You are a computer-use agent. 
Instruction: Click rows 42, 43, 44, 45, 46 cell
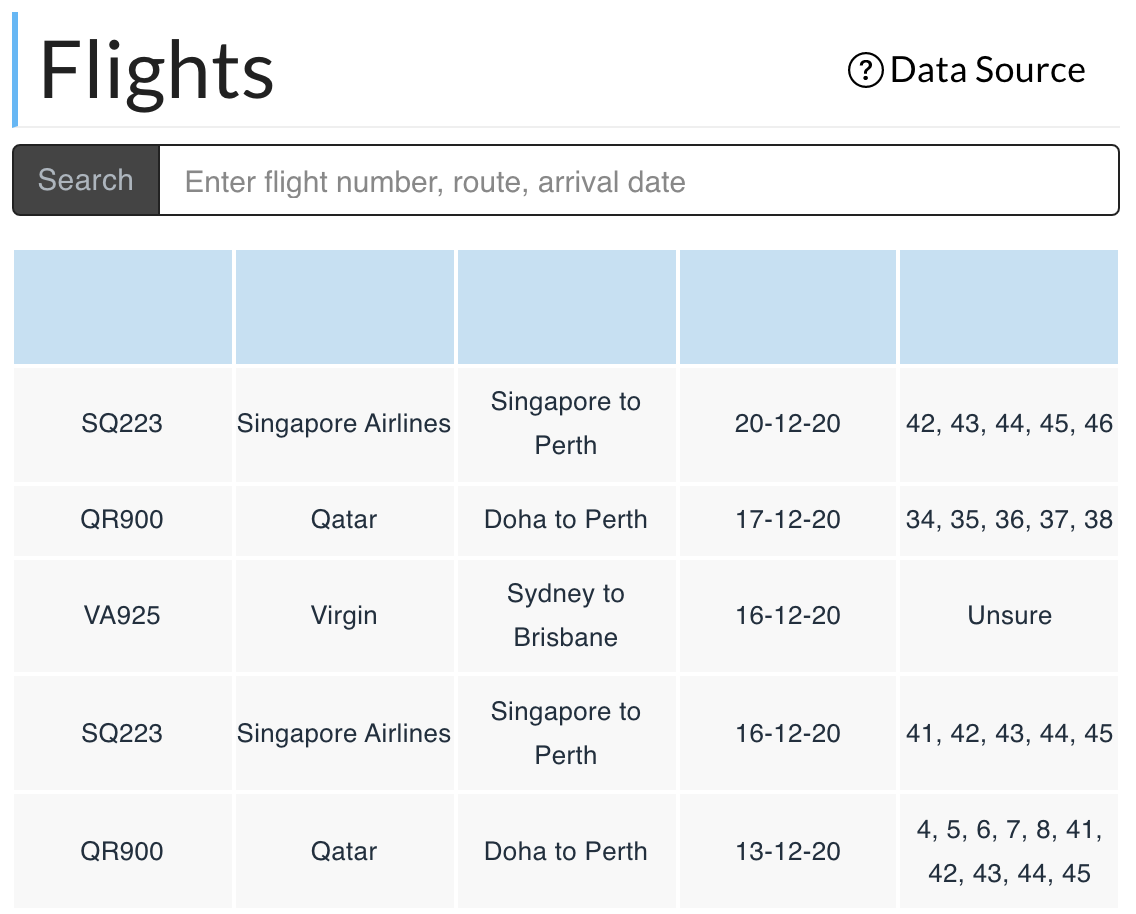(1009, 424)
